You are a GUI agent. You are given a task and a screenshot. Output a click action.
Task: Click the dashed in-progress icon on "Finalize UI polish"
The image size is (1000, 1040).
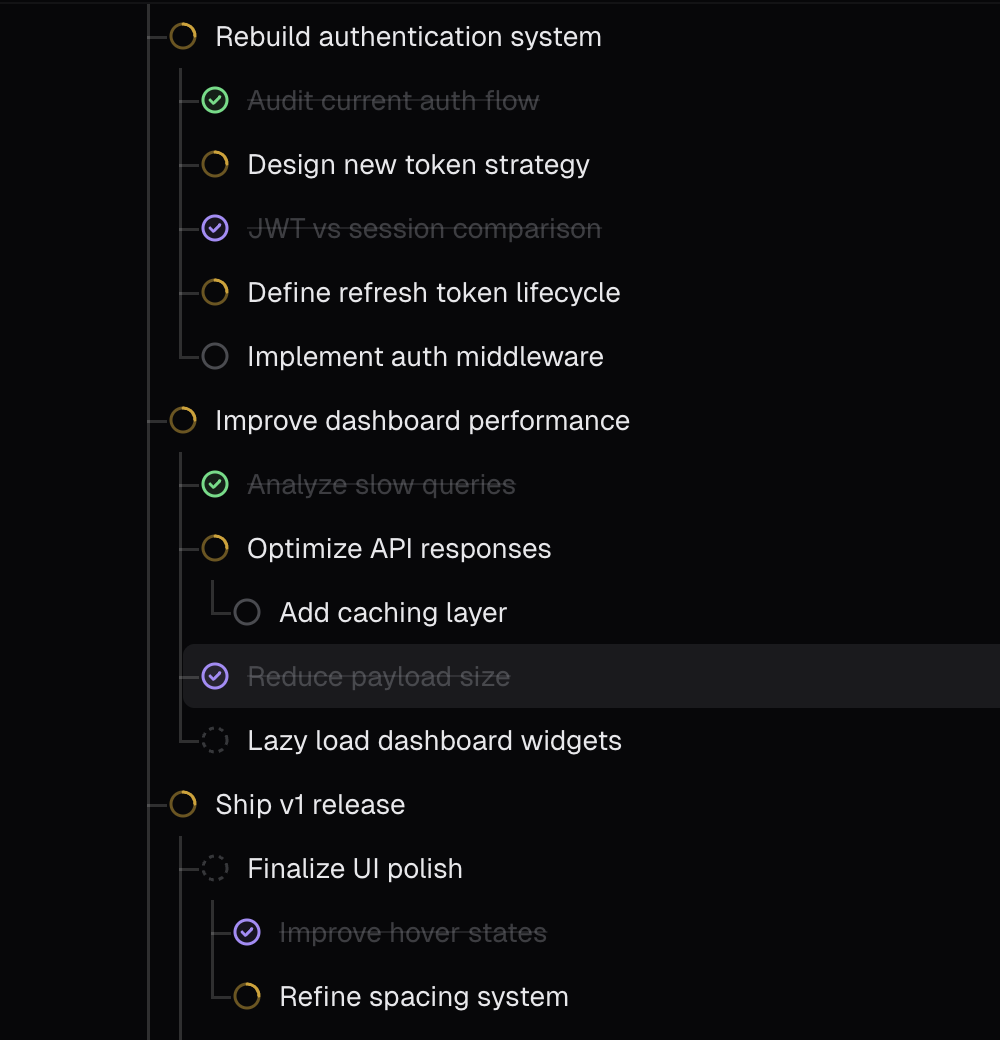pos(214,868)
